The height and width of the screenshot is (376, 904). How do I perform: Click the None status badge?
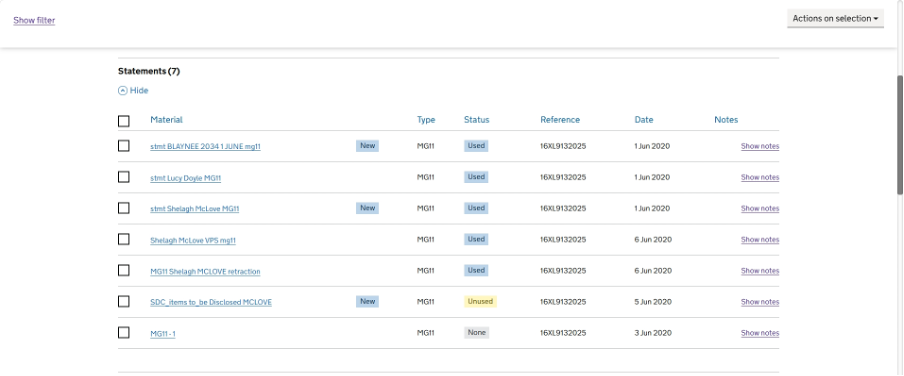(477, 333)
